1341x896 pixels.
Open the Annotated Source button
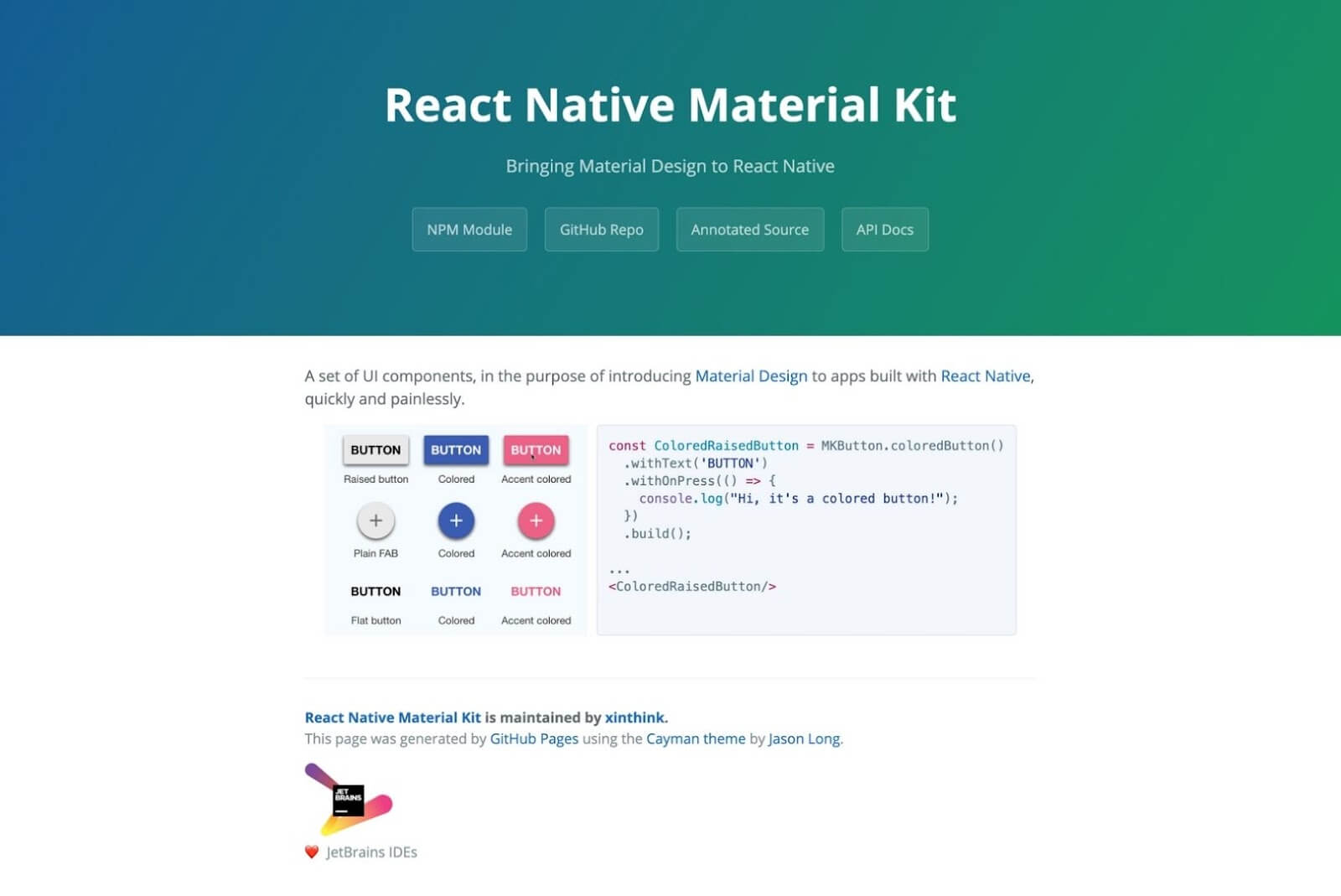[x=750, y=230]
